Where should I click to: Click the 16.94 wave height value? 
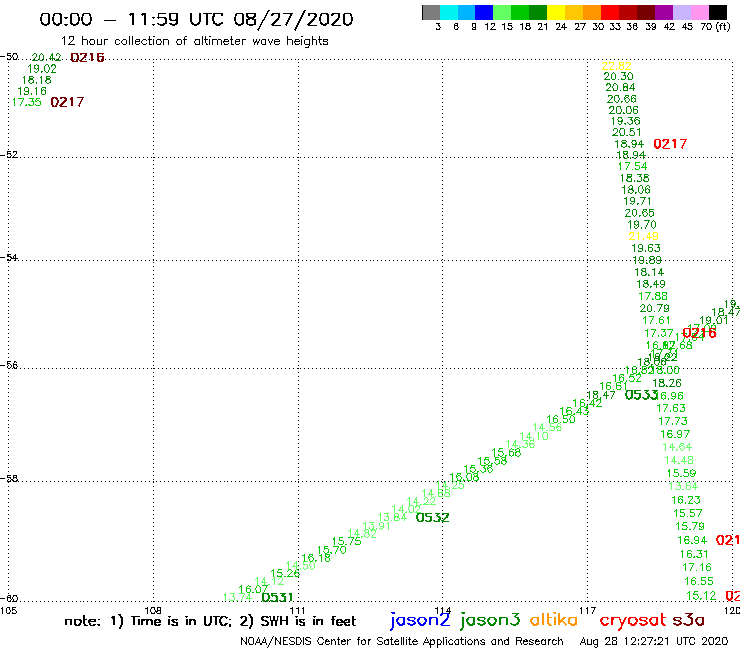coord(692,540)
